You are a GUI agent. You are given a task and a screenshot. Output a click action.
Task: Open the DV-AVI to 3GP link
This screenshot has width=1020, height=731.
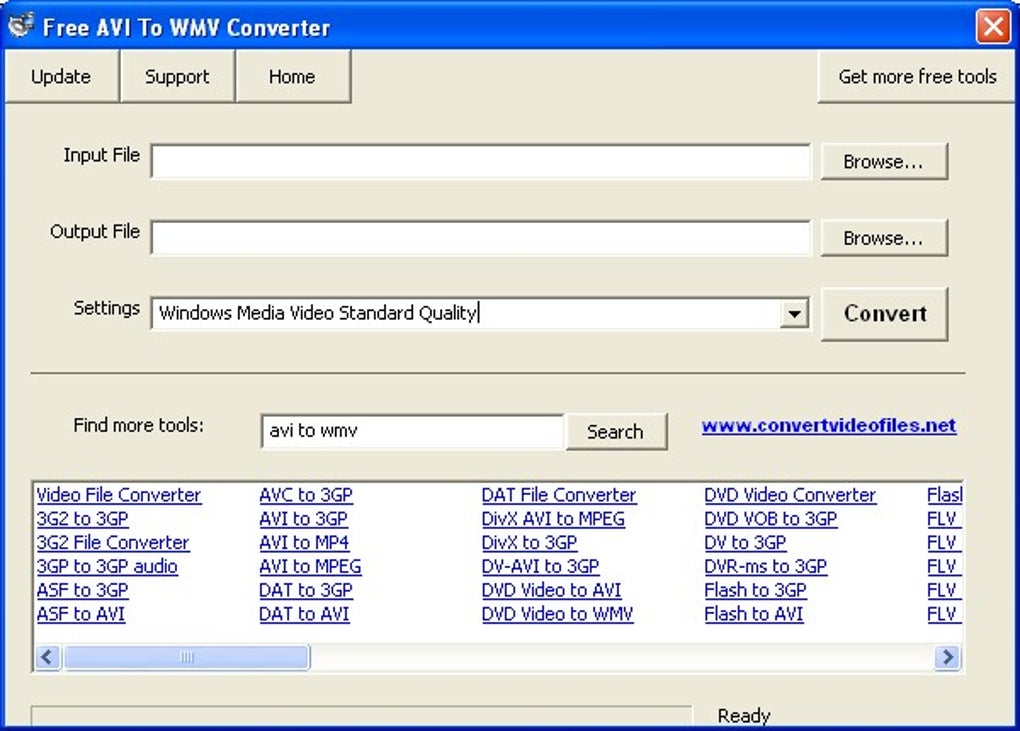coord(540,566)
